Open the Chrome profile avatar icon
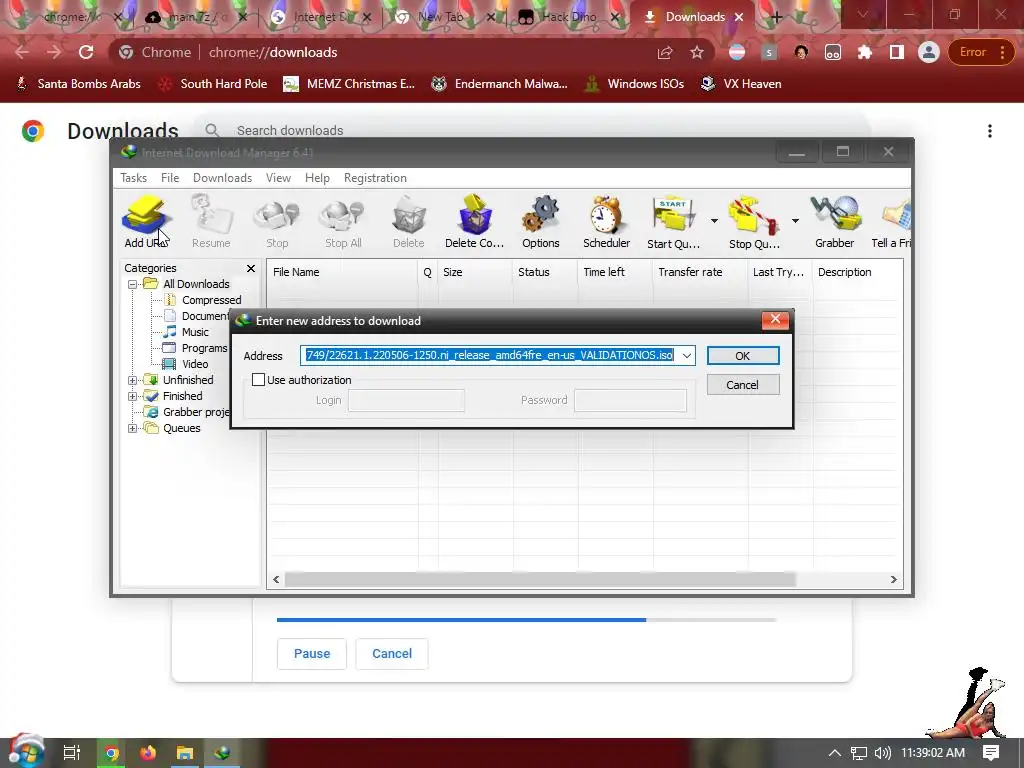Screen dimensions: 1024x768 coord(928,52)
